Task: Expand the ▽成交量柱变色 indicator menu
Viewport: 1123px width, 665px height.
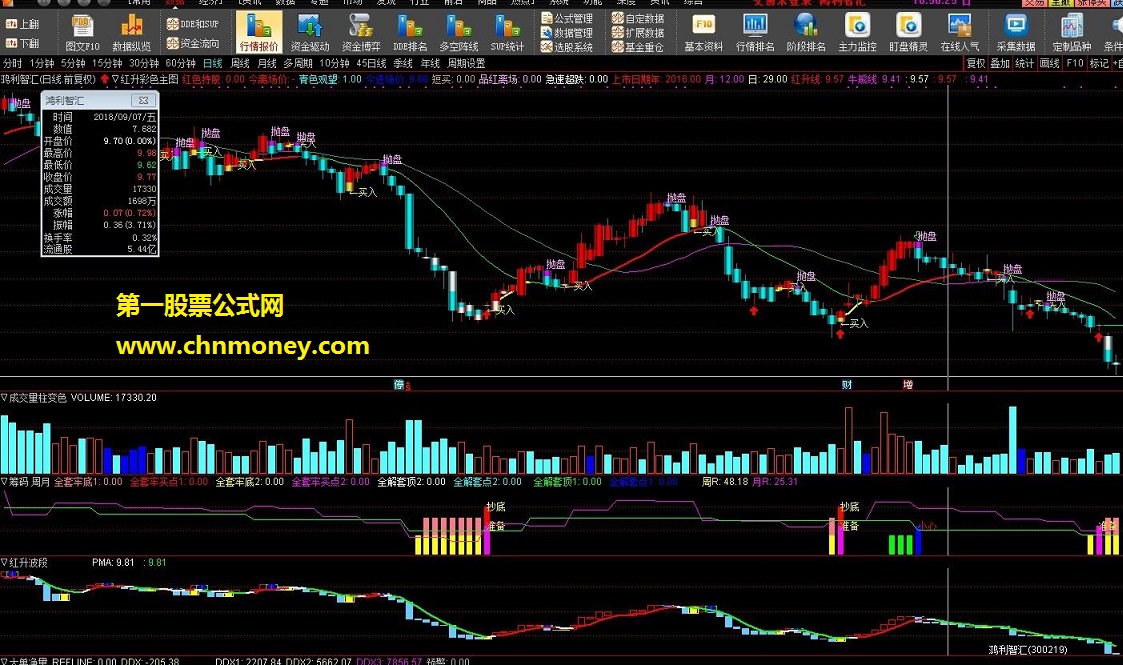Action: pyautogui.click(x=34, y=397)
